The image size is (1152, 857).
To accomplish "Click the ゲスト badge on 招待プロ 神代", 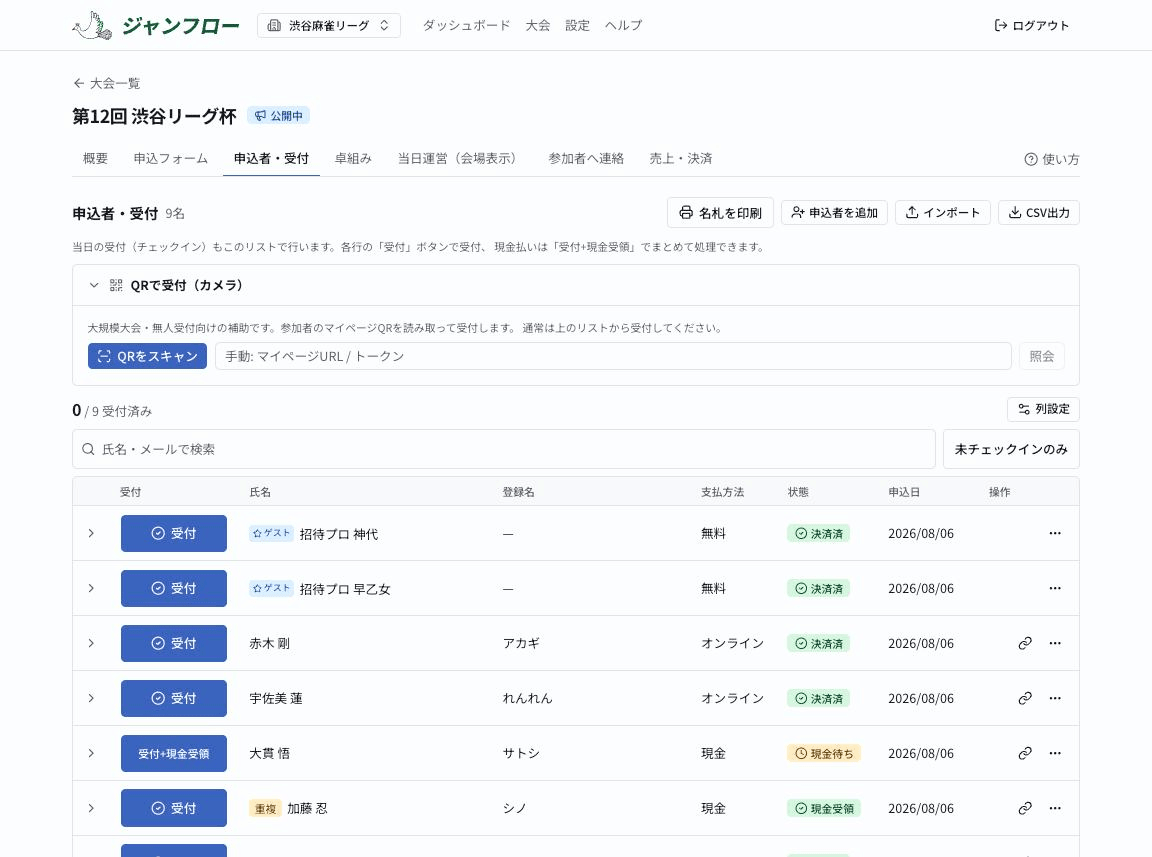I will [x=271, y=533].
